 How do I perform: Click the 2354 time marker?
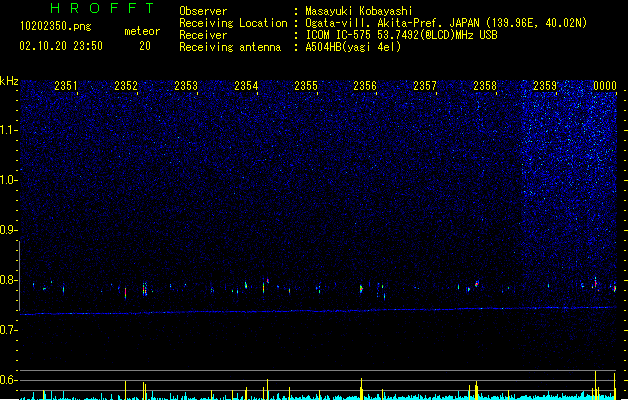(246, 85)
